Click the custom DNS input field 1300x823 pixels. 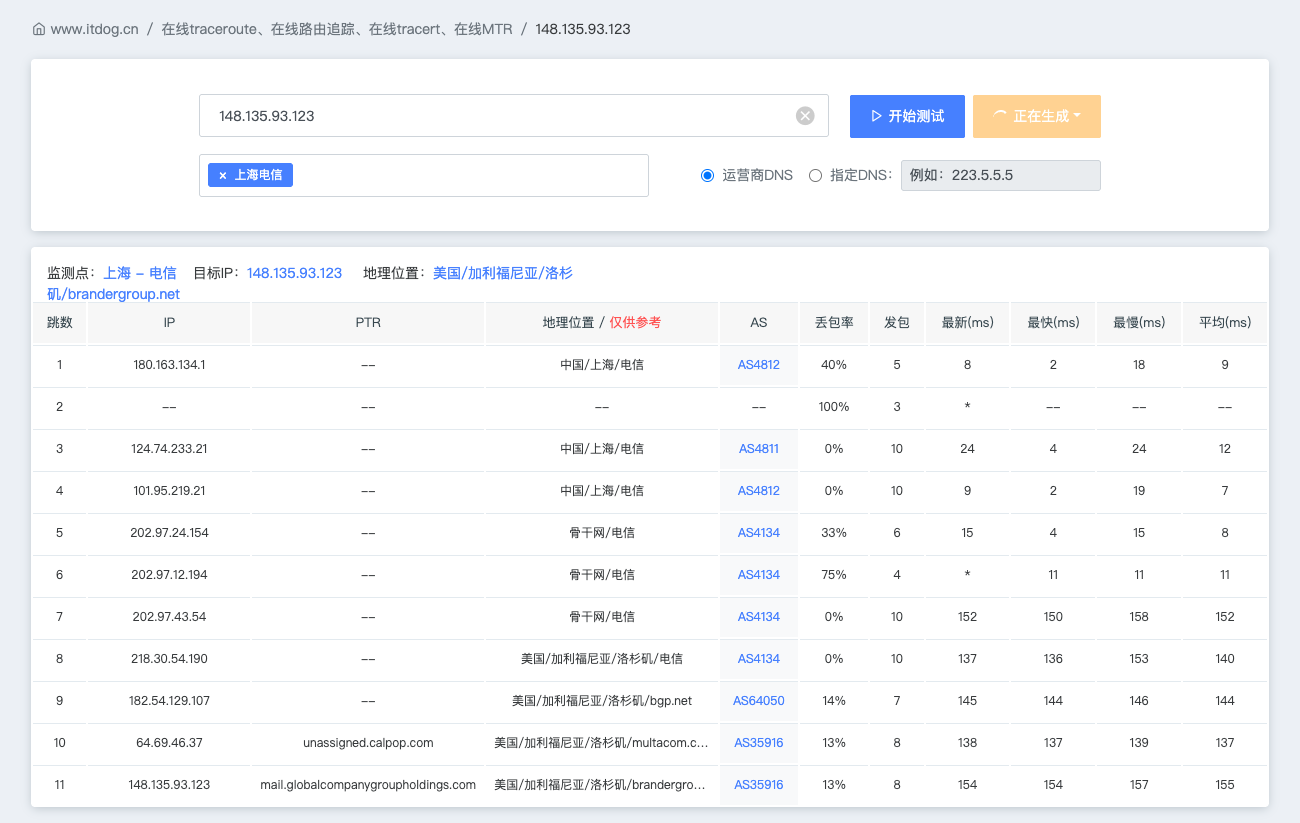click(1001, 175)
